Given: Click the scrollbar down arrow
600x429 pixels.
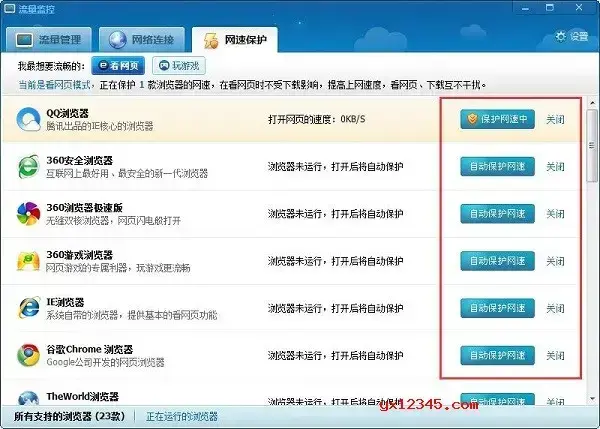Looking at the screenshot, I should click(592, 399).
